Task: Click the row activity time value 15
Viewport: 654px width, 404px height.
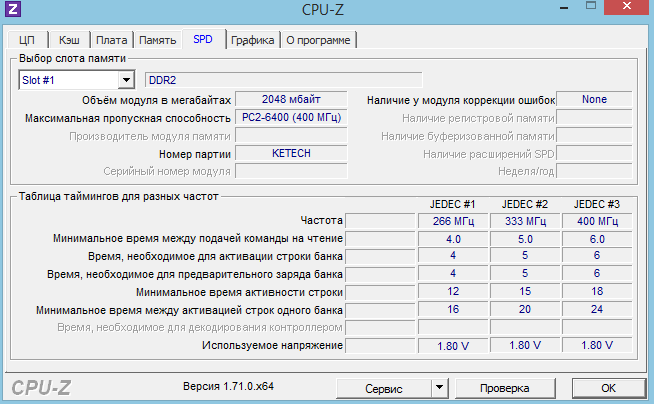Action: pyautogui.click(x=525, y=291)
